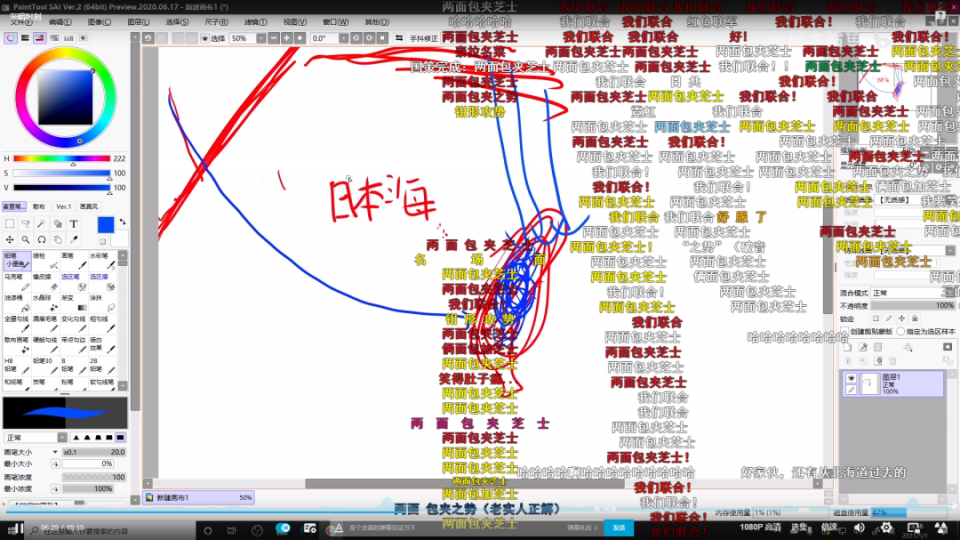Select the magic wand tool
960x540 pixels.
click(x=42, y=224)
